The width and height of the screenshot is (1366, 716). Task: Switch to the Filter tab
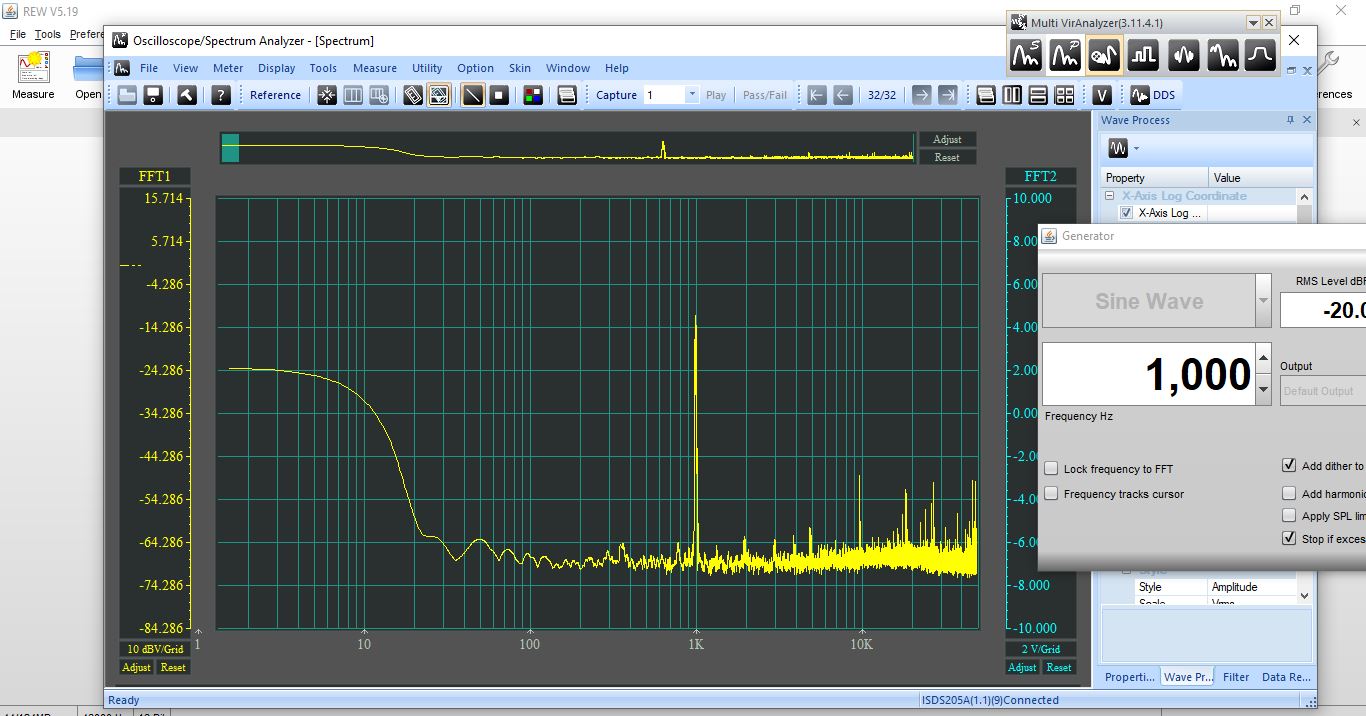pyautogui.click(x=1236, y=677)
